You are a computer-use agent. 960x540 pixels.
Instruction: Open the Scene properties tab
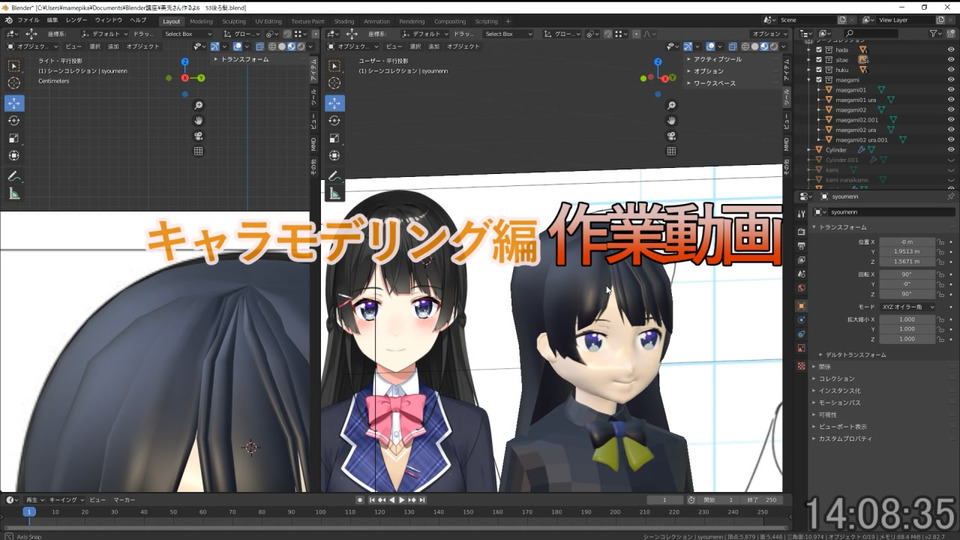tap(801, 274)
